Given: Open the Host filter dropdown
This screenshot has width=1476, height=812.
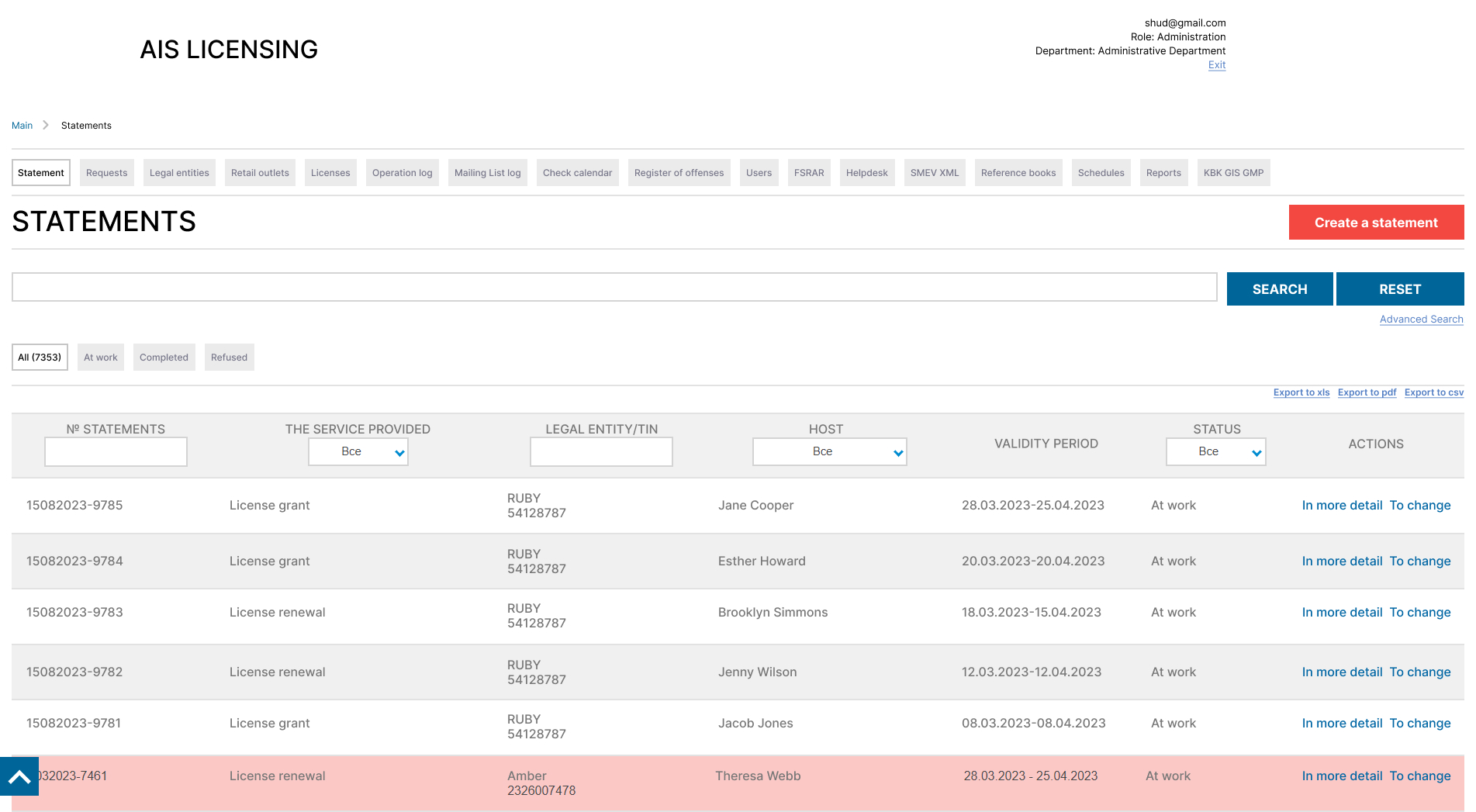Looking at the screenshot, I should 829,451.
